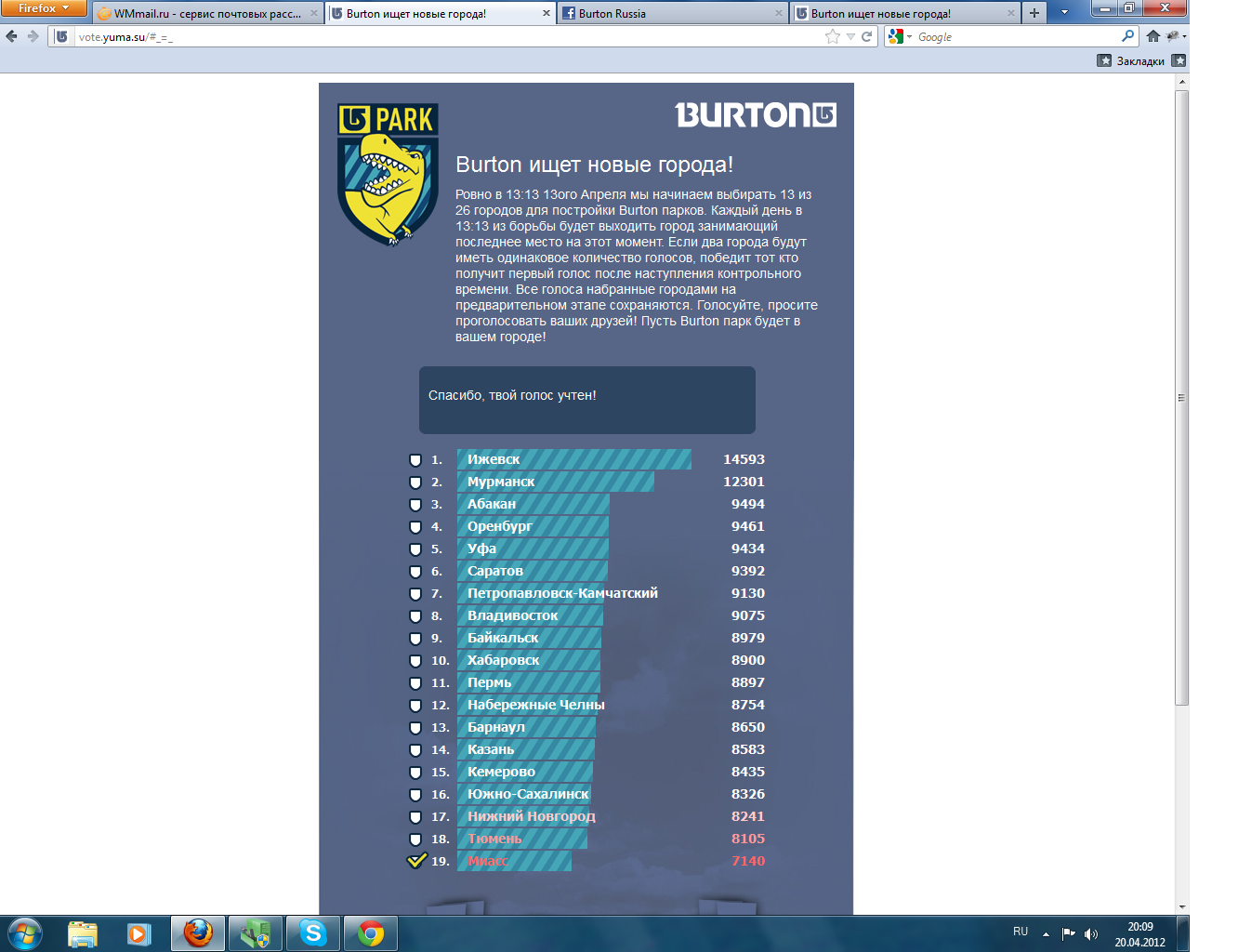This screenshot has width=1238, height=952.
Task: Launch Google Chrome from the taskbar
Action: tap(371, 933)
